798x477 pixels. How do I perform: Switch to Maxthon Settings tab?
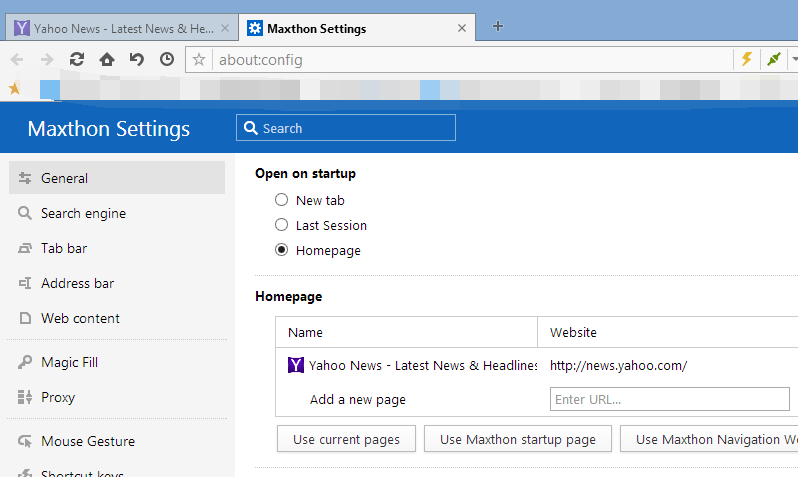tap(357, 28)
